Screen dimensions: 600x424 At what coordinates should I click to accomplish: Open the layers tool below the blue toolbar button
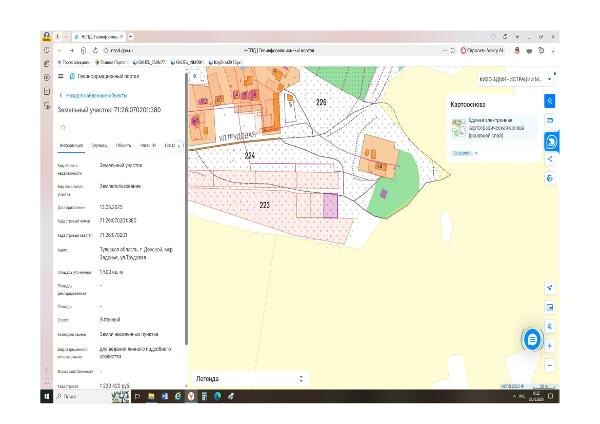tap(549, 121)
